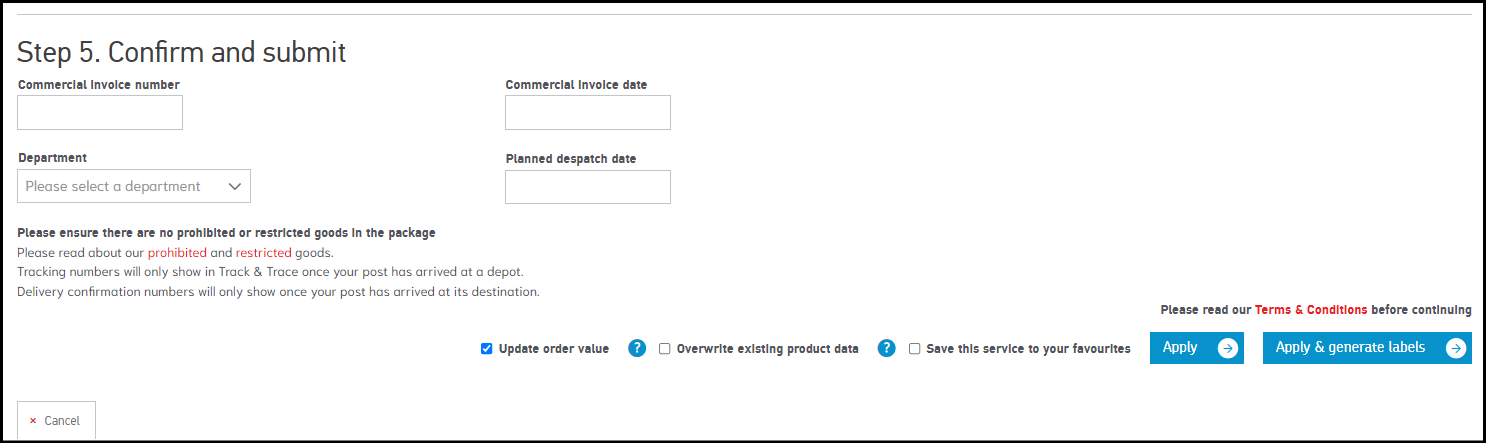1486x443 pixels.
Task: Click into the Commercial invoice date field
Action: coord(587,113)
